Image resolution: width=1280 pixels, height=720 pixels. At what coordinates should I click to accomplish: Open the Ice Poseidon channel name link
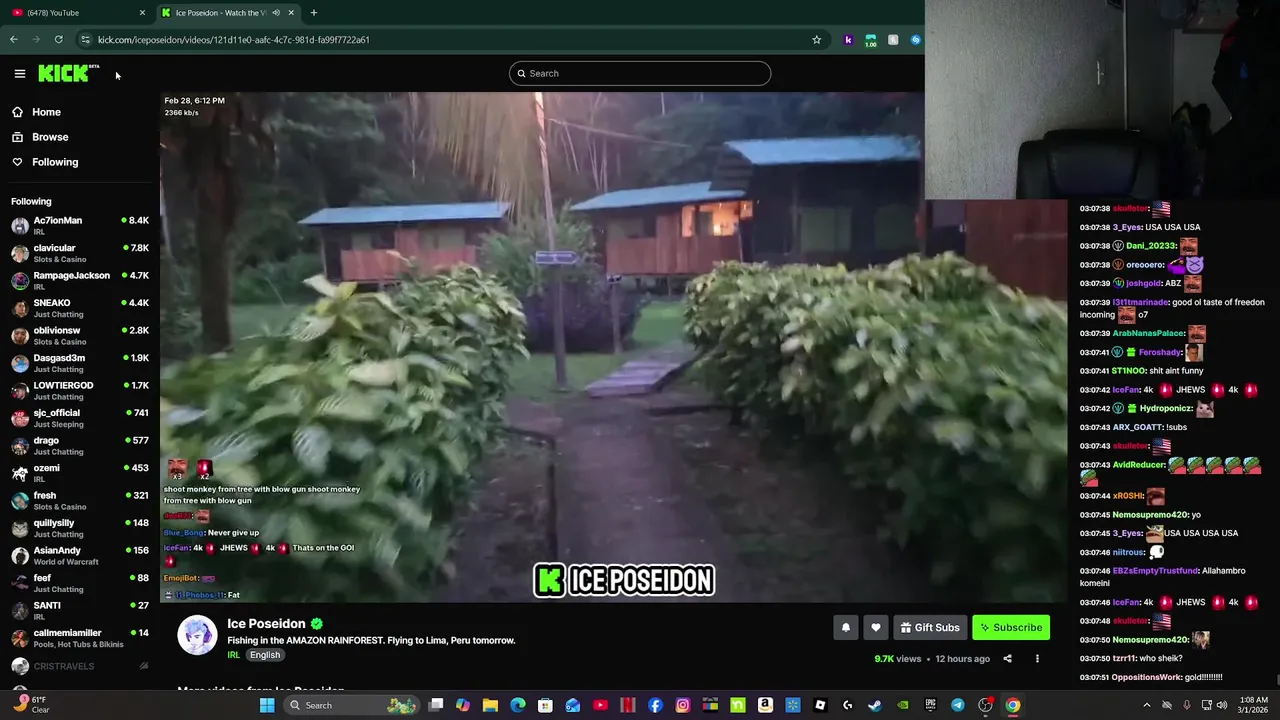(x=266, y=624)
